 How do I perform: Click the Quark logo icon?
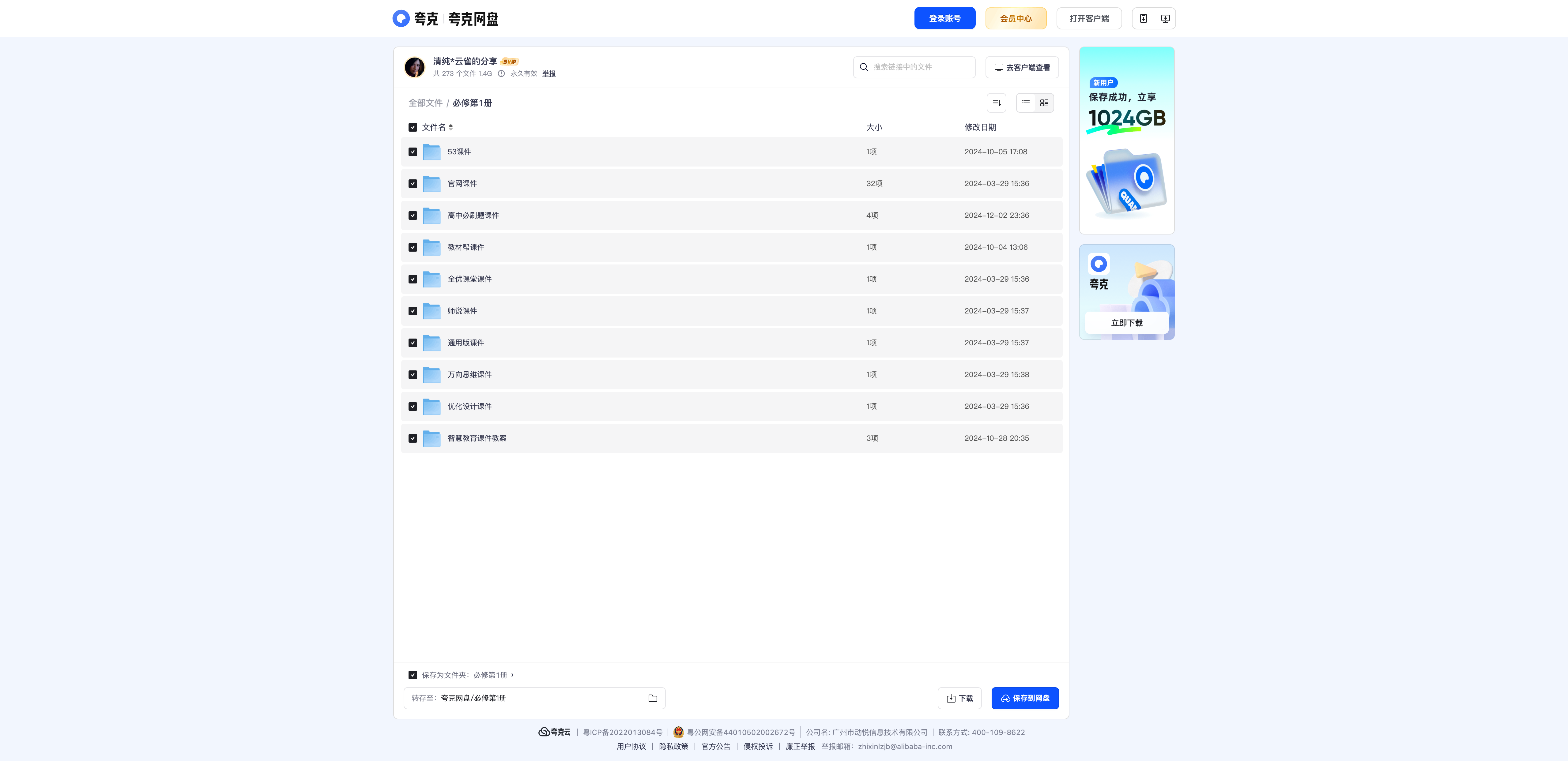(x=401, y=18)
